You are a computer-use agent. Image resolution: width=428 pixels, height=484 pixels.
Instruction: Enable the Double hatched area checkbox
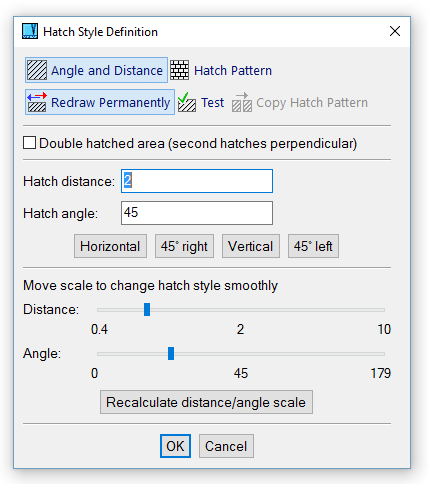coord(29,143)
